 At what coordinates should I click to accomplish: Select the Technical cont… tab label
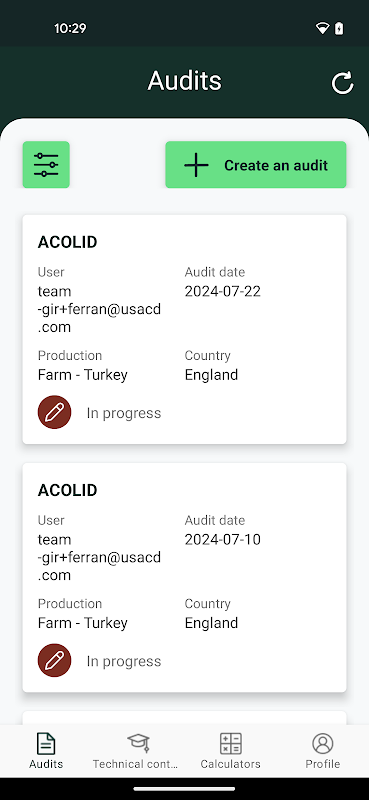pyautogui.click(x=136, y=764)
